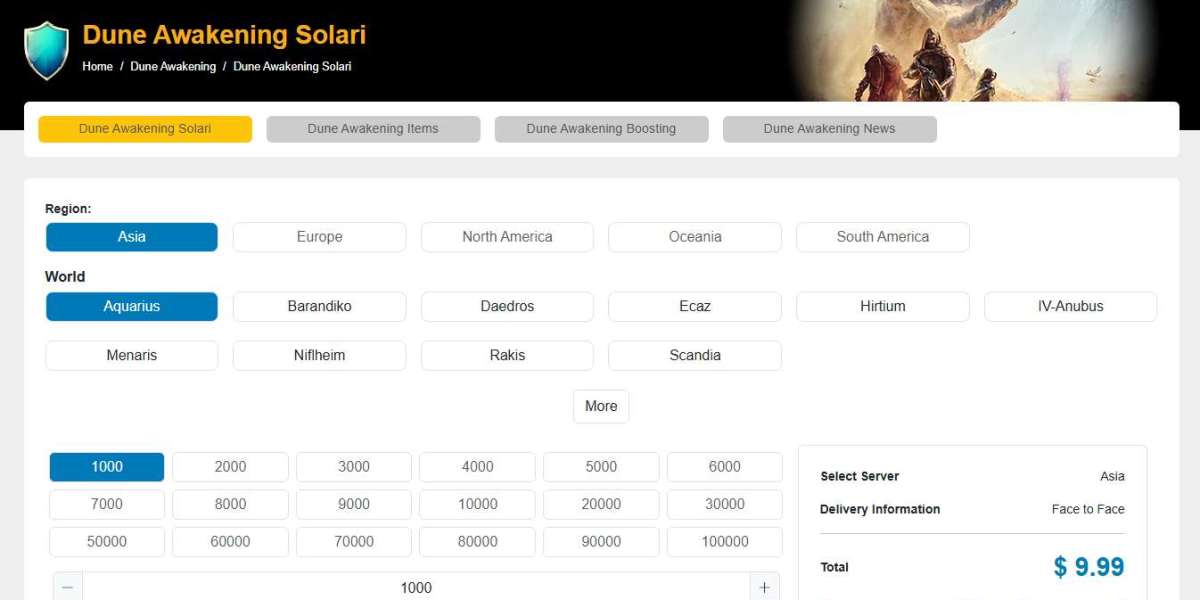The image size is (1200, 600).
Task: Select the 5000 Solari amount
Action: coord(601,467)
